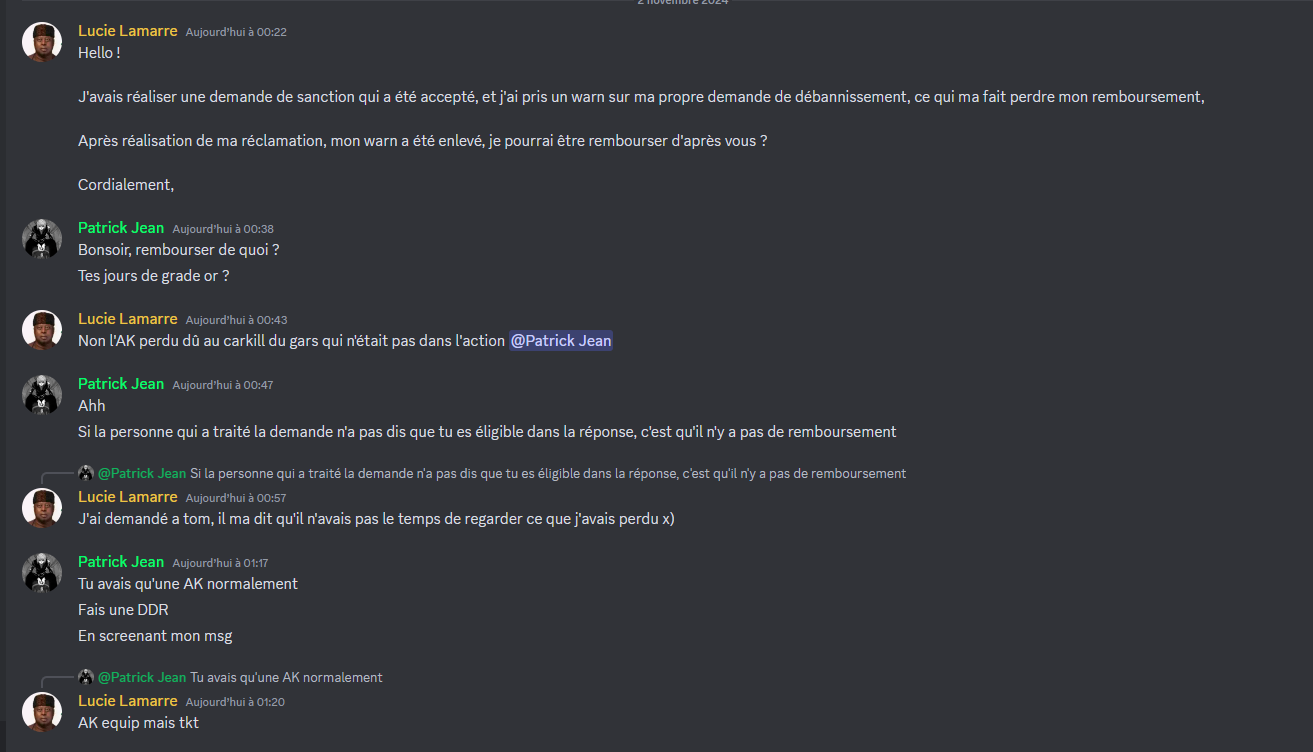Open Patrick Jean's avatar on the 01:17 message
1313x752 pixels.
click(42, 572)
